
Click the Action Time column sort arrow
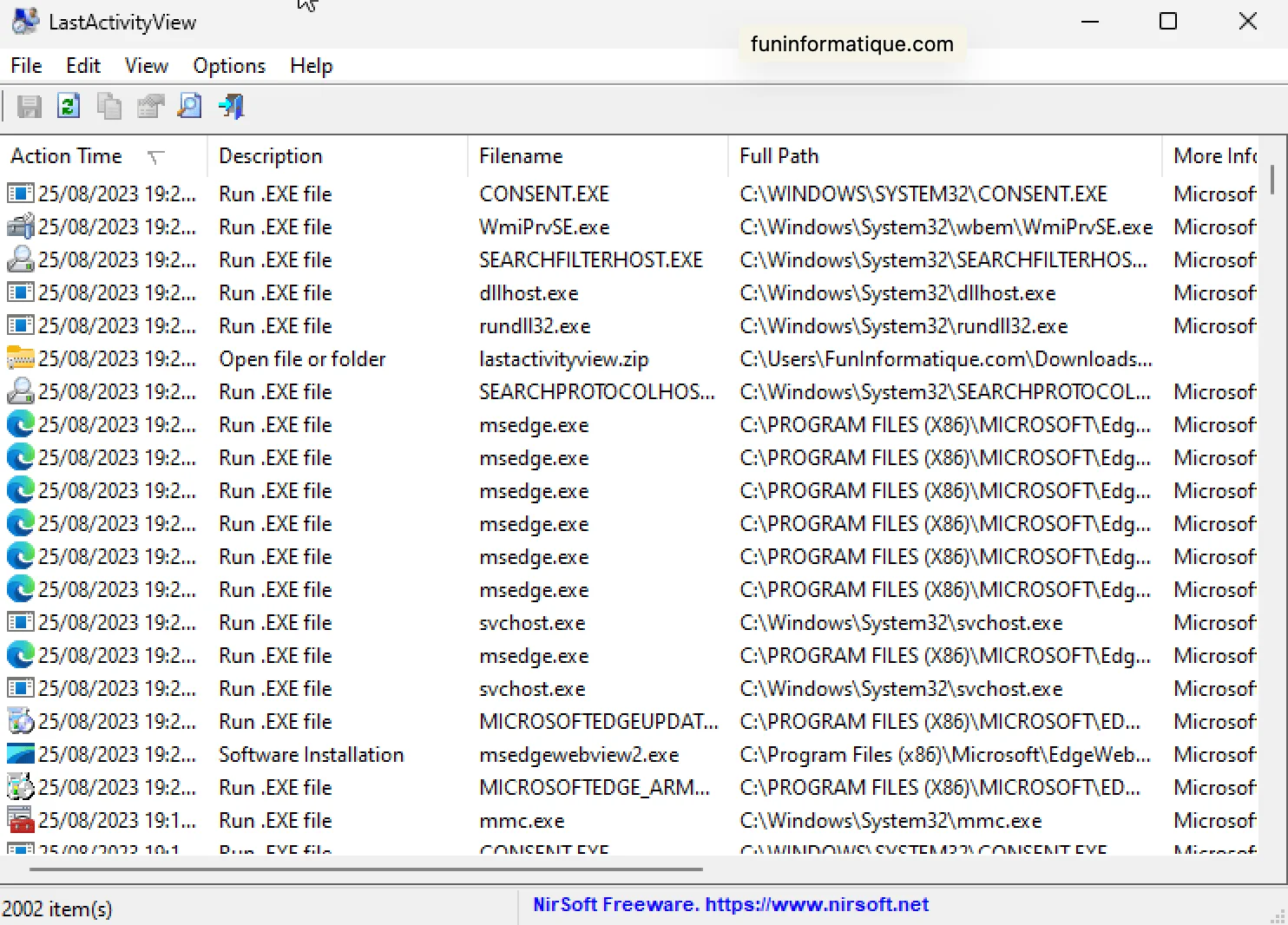coord(157,158)
